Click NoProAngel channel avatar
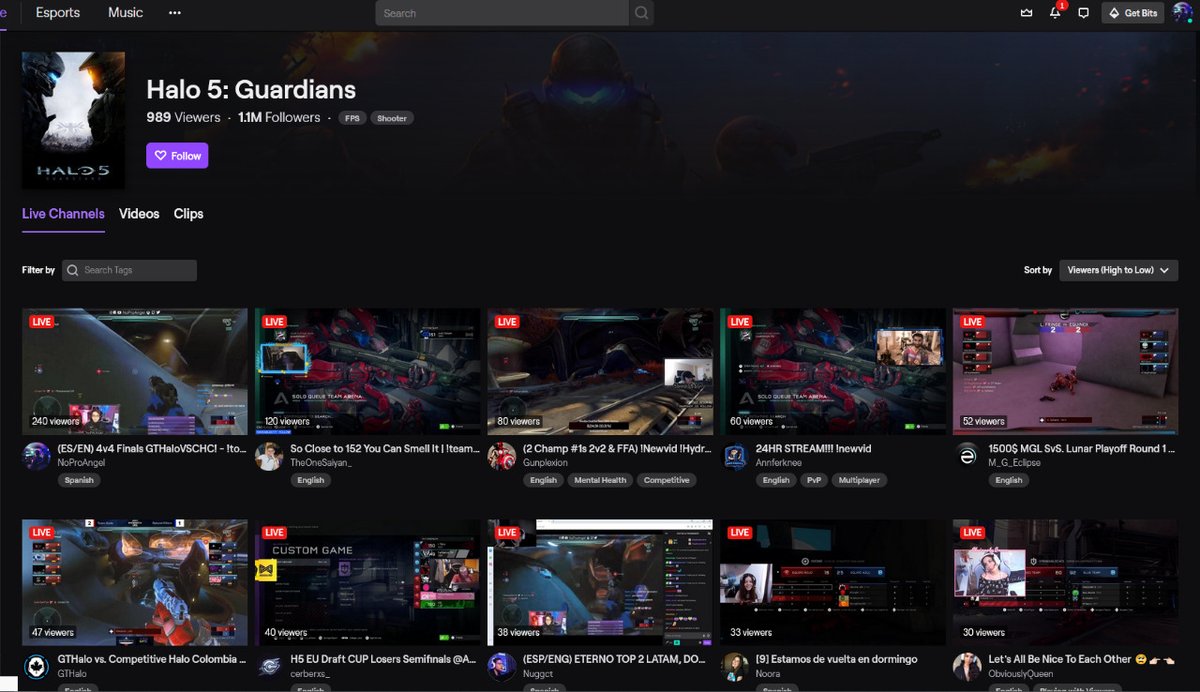Image resolution: width=1200 pixels, height=692 pixels. coord(37,456)
